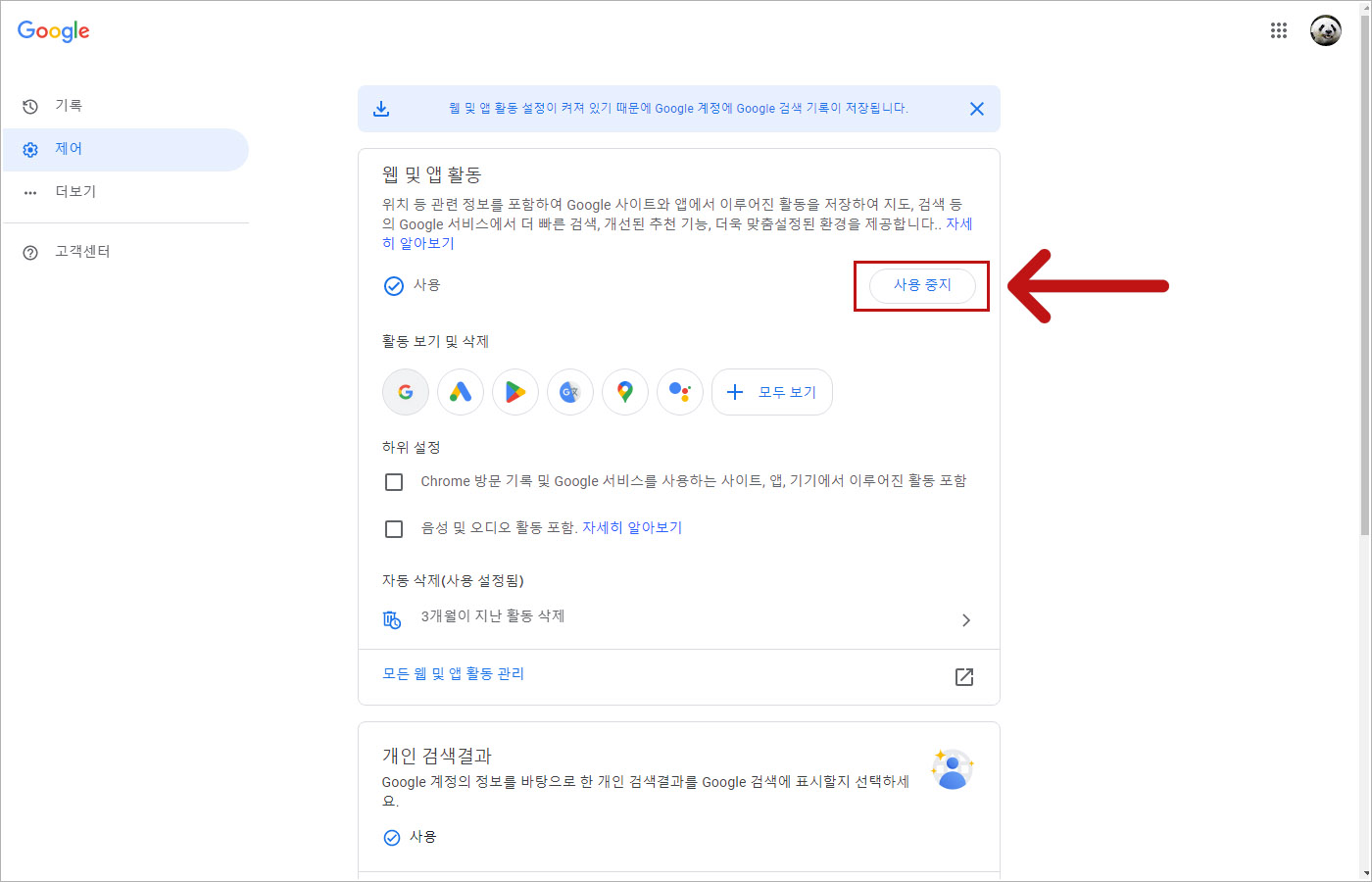This screenshot has height=882, width=1372.
Task: View Google Ads activity icon
Action: (461, 392)
